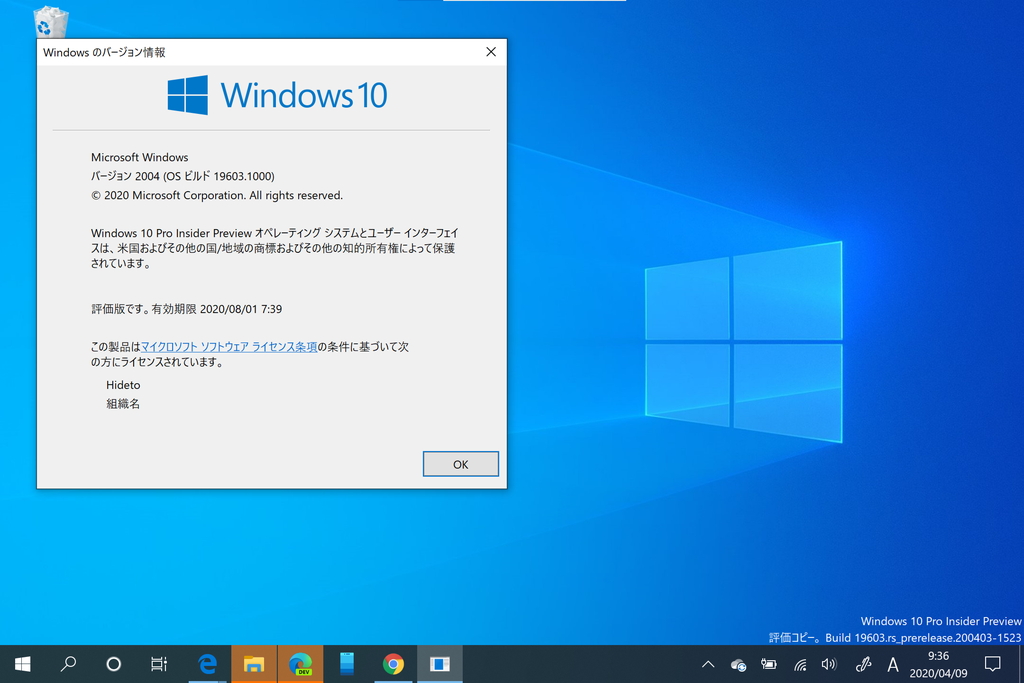Launch Google Chrome from the taskbar
This screenshot has width=1024, height=683.
393,663
